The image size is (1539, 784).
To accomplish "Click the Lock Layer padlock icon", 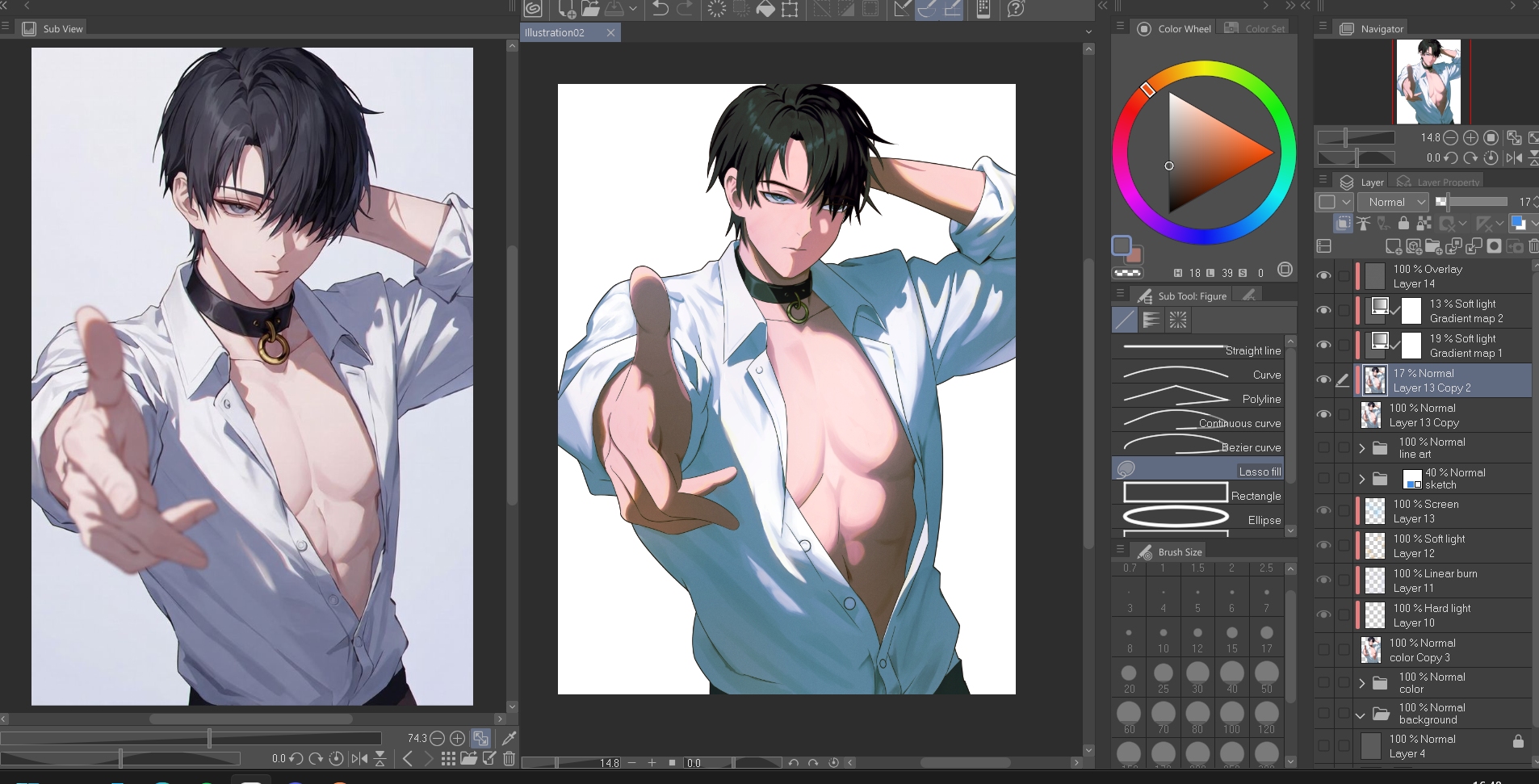I will pos(1403,224).
